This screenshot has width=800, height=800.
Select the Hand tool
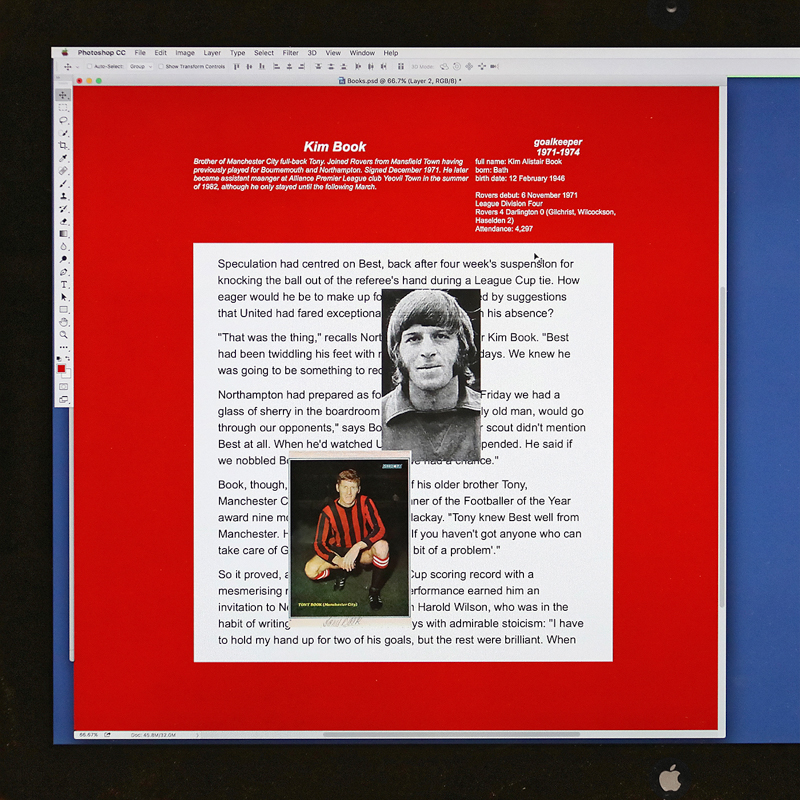(x=63, y=322)
